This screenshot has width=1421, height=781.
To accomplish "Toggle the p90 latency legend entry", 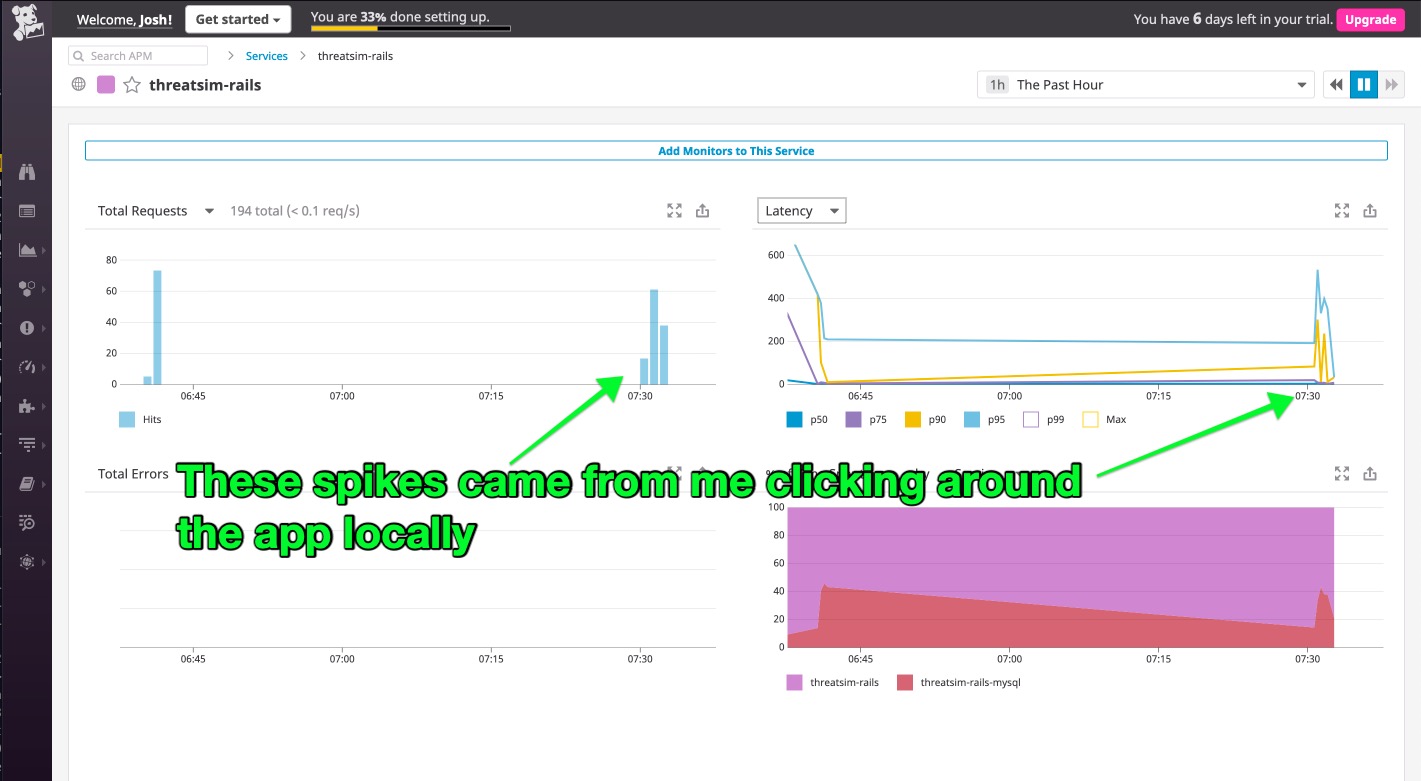I will point(925,420).
